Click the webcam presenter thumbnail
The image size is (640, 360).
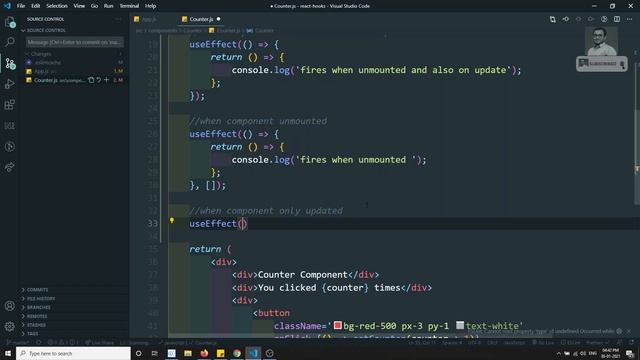point(601,41)
